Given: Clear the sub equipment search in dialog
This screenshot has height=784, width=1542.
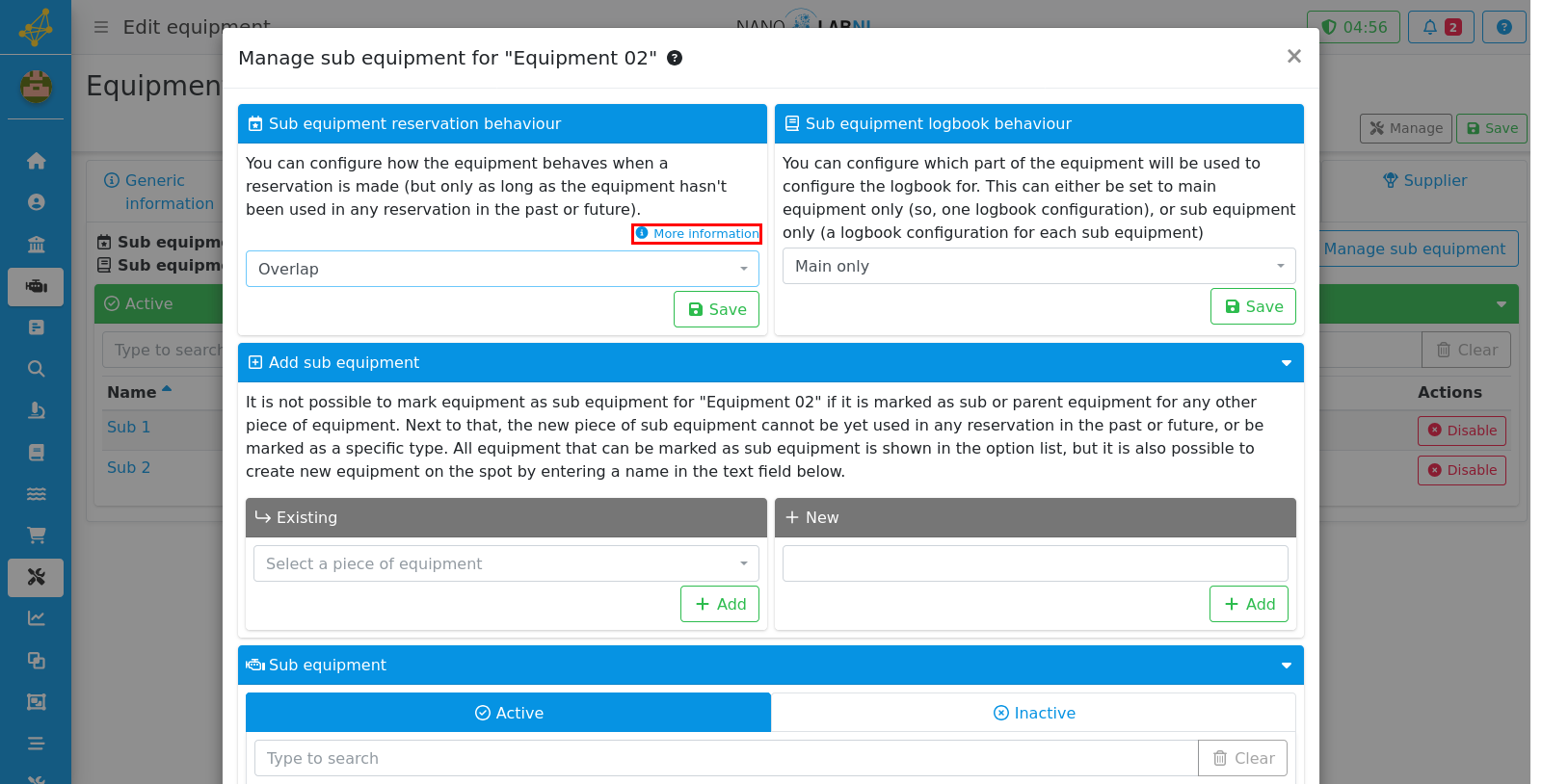Looking at the screenshot, I should [1242, 758].
